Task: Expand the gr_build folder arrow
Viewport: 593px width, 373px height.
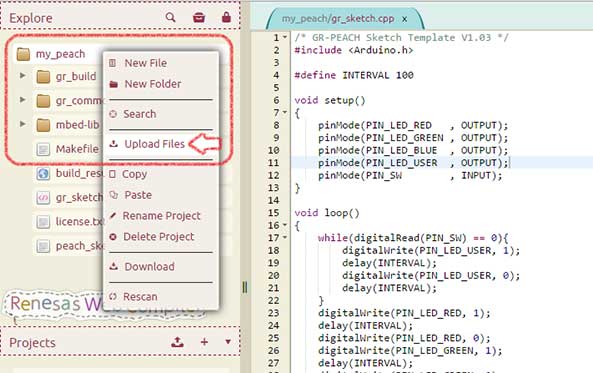Action: (x=23, y=76)
